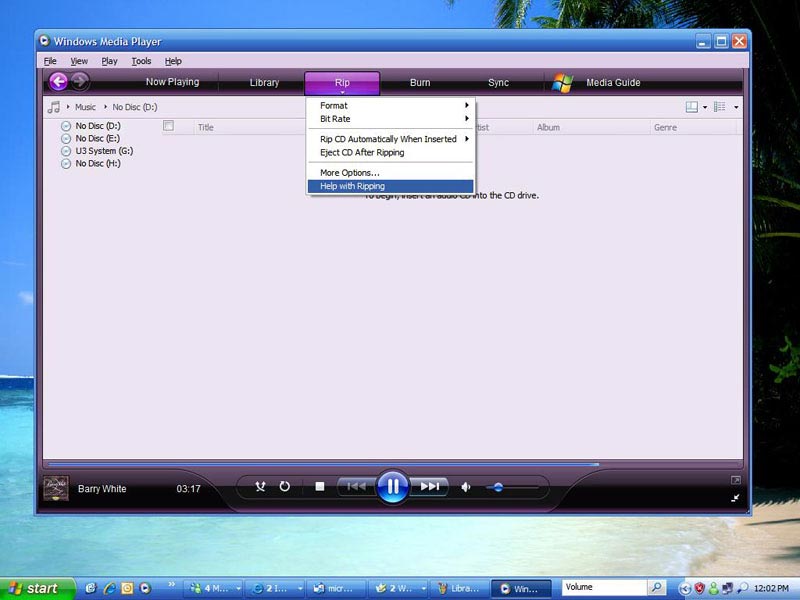Open the Format submenu

click(390, 106)
